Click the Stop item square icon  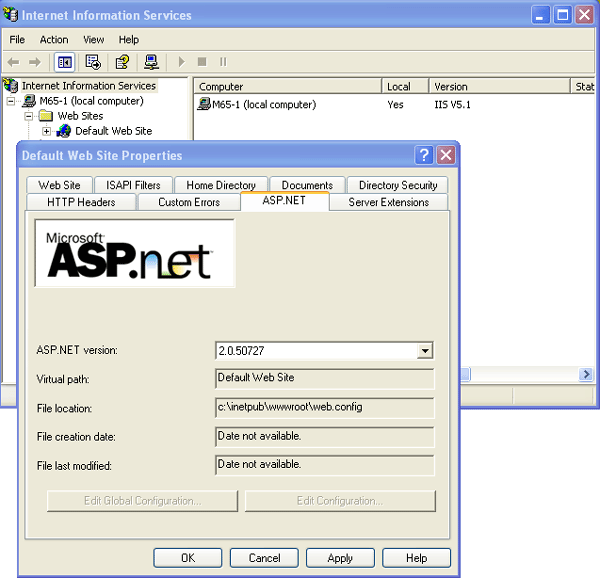(202, 62)
